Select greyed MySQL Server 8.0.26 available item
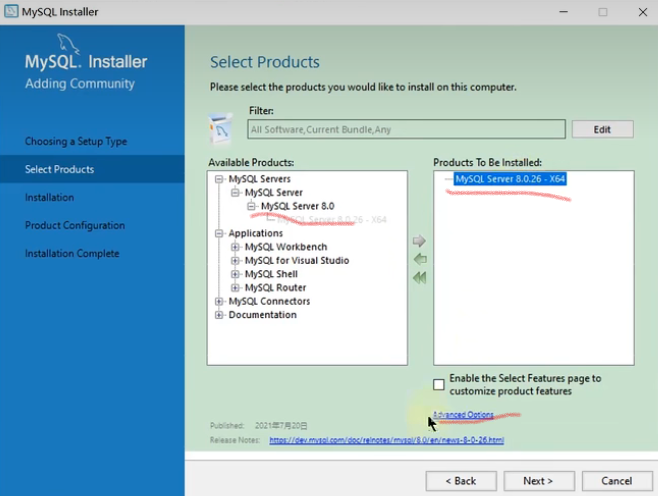The height and width of the screenshot is (496, 658). [332, 219]
